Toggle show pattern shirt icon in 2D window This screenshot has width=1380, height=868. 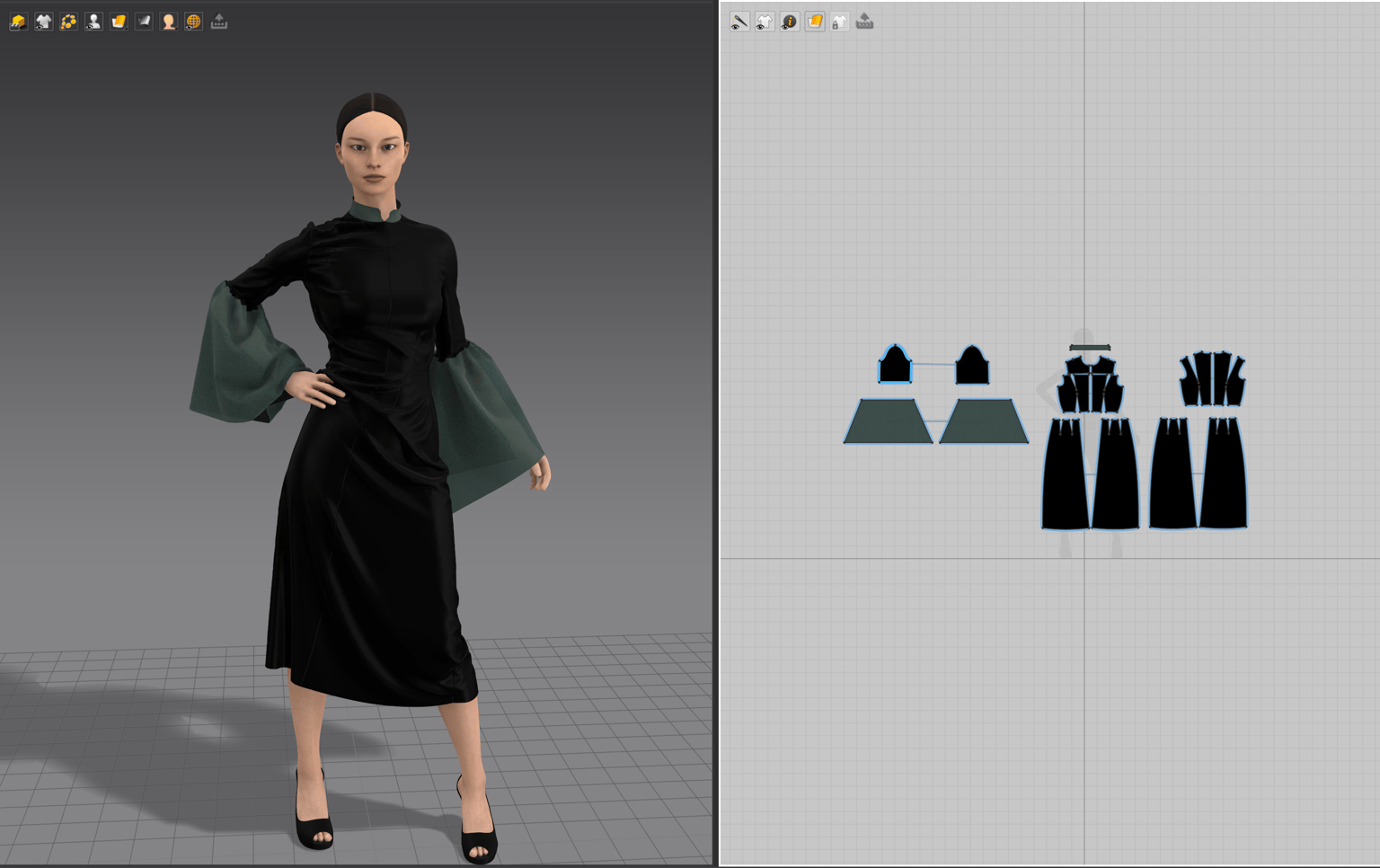pyautogui.click(x=765, y=22)
